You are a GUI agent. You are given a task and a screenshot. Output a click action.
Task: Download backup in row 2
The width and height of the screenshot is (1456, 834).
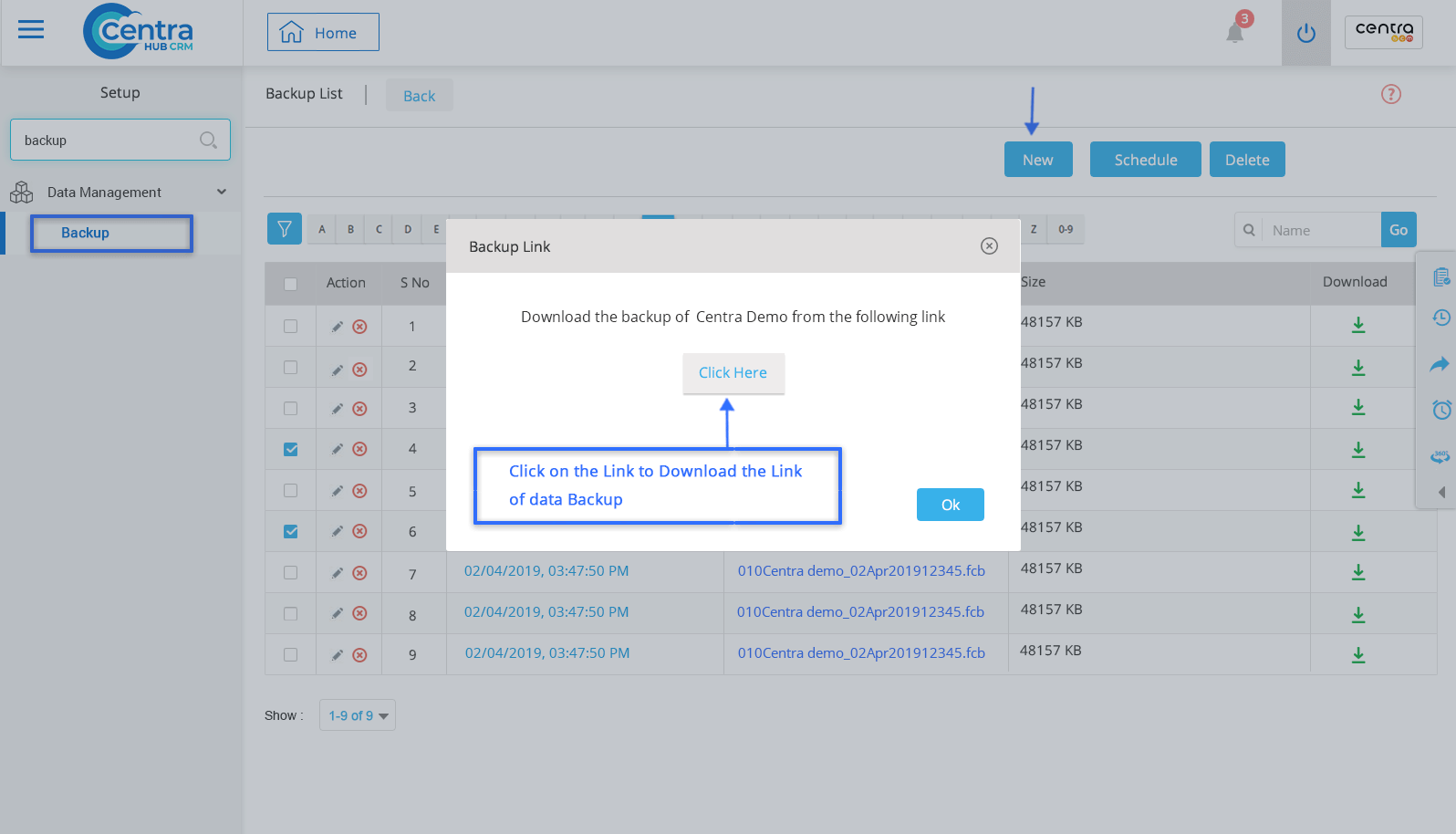coord(1358,367)
